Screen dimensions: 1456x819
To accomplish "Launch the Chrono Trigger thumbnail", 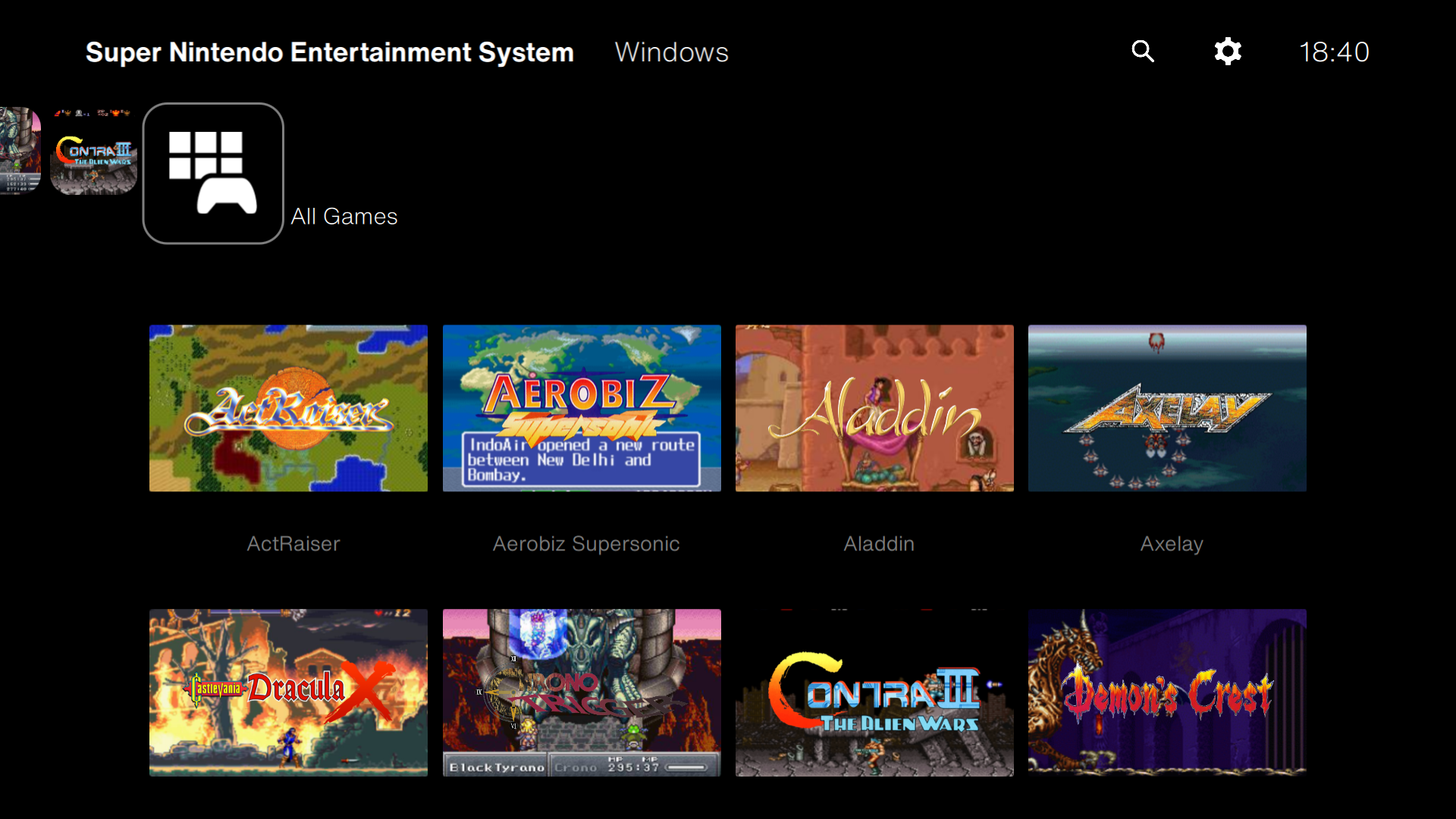I will pos(582,692).
